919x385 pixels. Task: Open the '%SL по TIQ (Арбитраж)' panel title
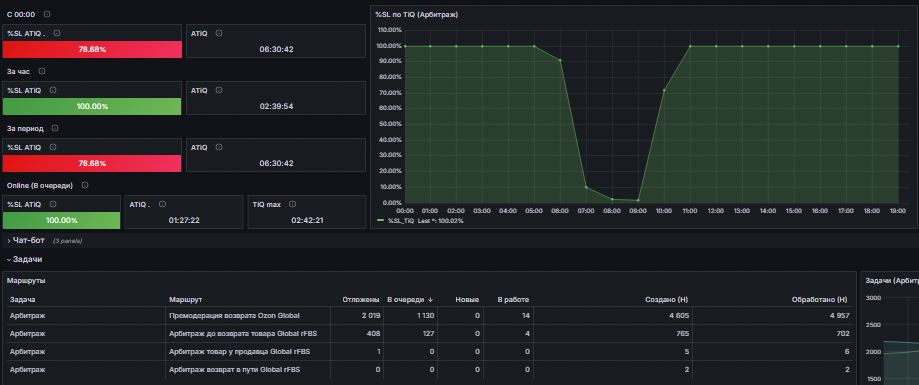click(x=417, y=15)
